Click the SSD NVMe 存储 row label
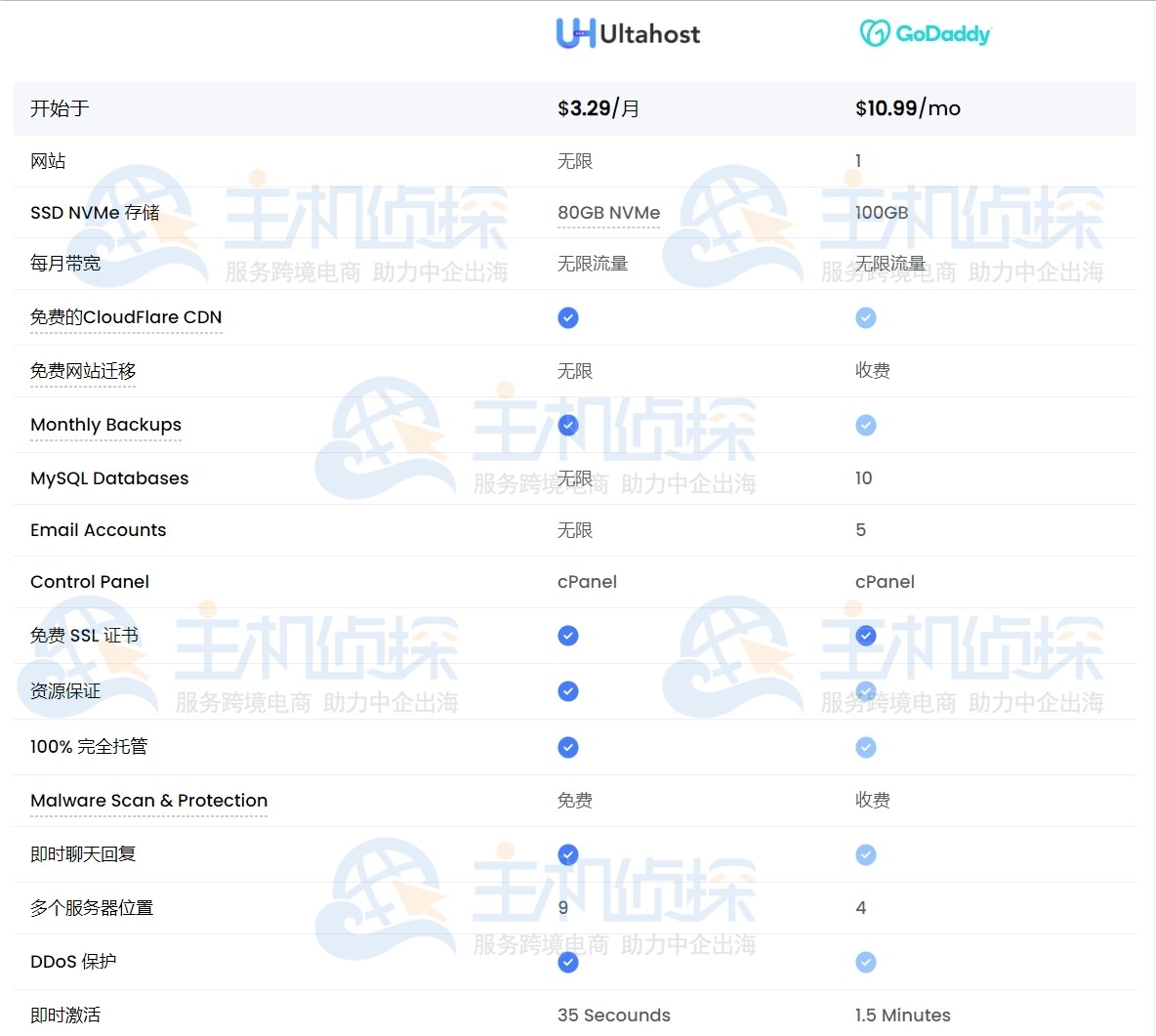This screenshot has width=1156, height=1036. tap(95, 213)
